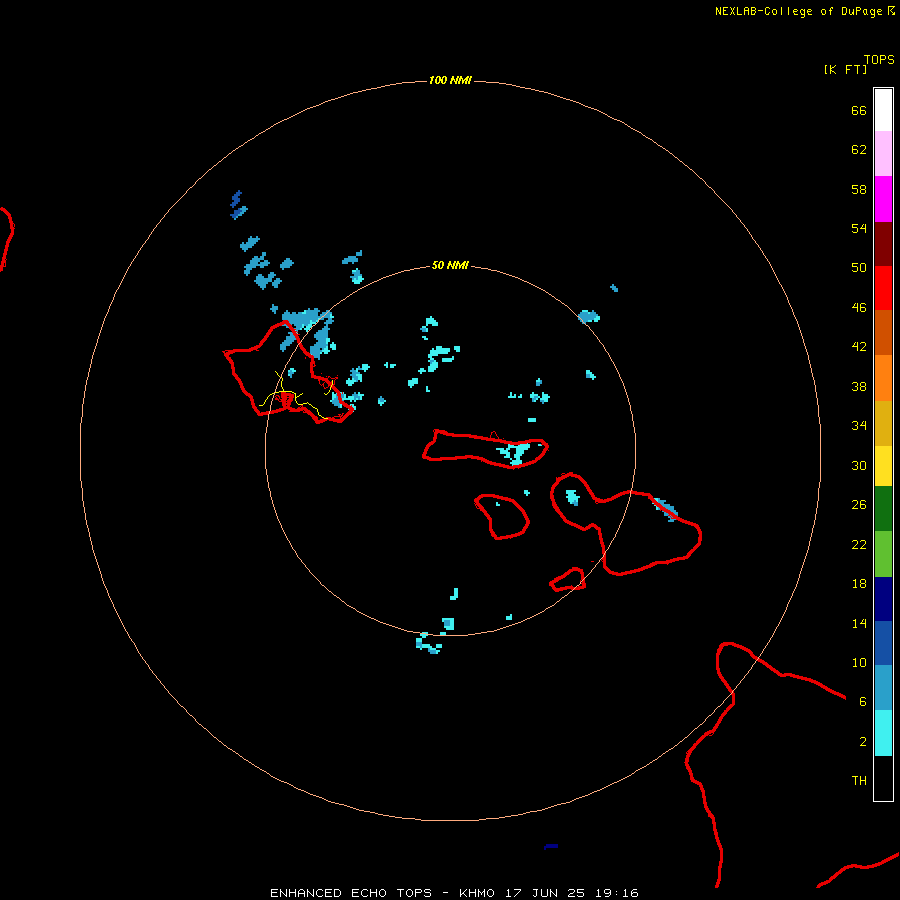Select the yellow legend swatch
The image size is (900, 900).
(x=883, y=466)
